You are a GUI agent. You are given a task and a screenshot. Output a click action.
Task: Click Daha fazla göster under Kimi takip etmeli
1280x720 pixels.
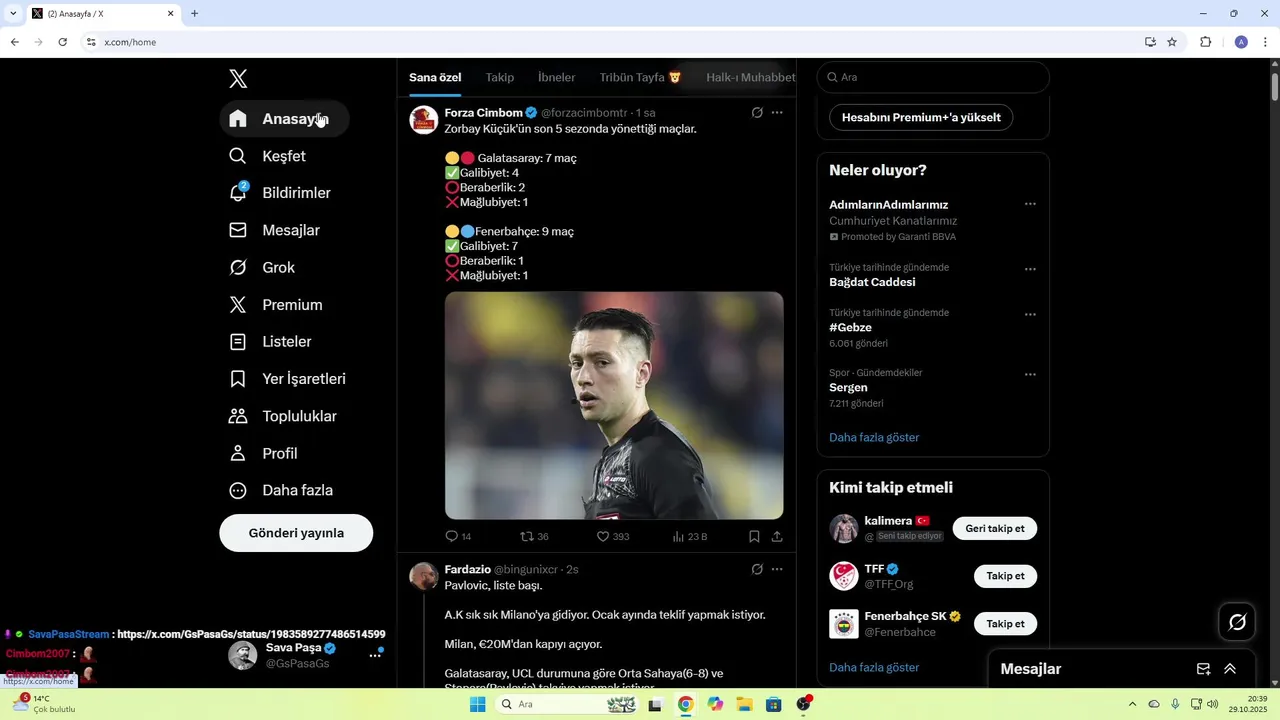click(874, 667)
